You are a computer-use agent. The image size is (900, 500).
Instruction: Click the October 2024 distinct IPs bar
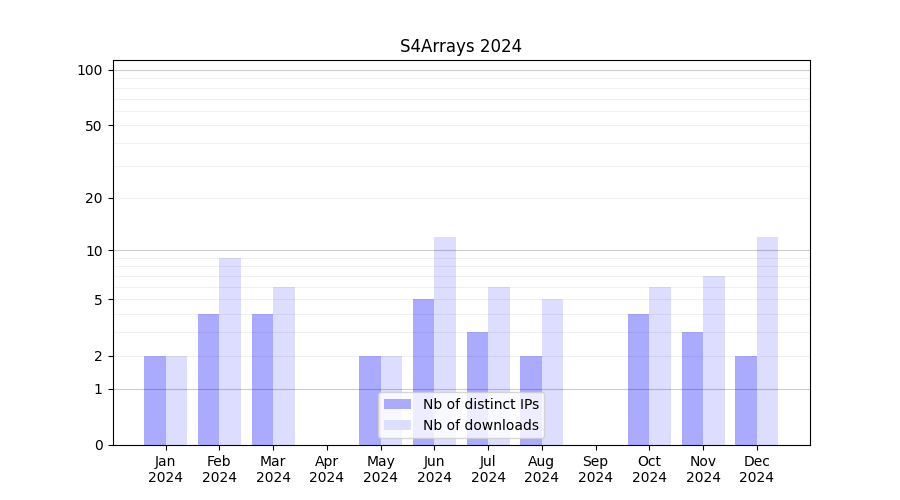[x=639, y=380]
